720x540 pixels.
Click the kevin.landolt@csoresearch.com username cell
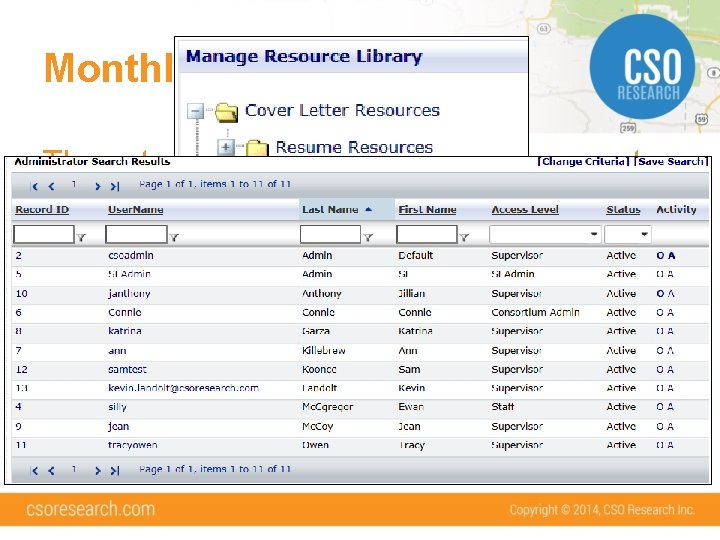click(184, 388)
